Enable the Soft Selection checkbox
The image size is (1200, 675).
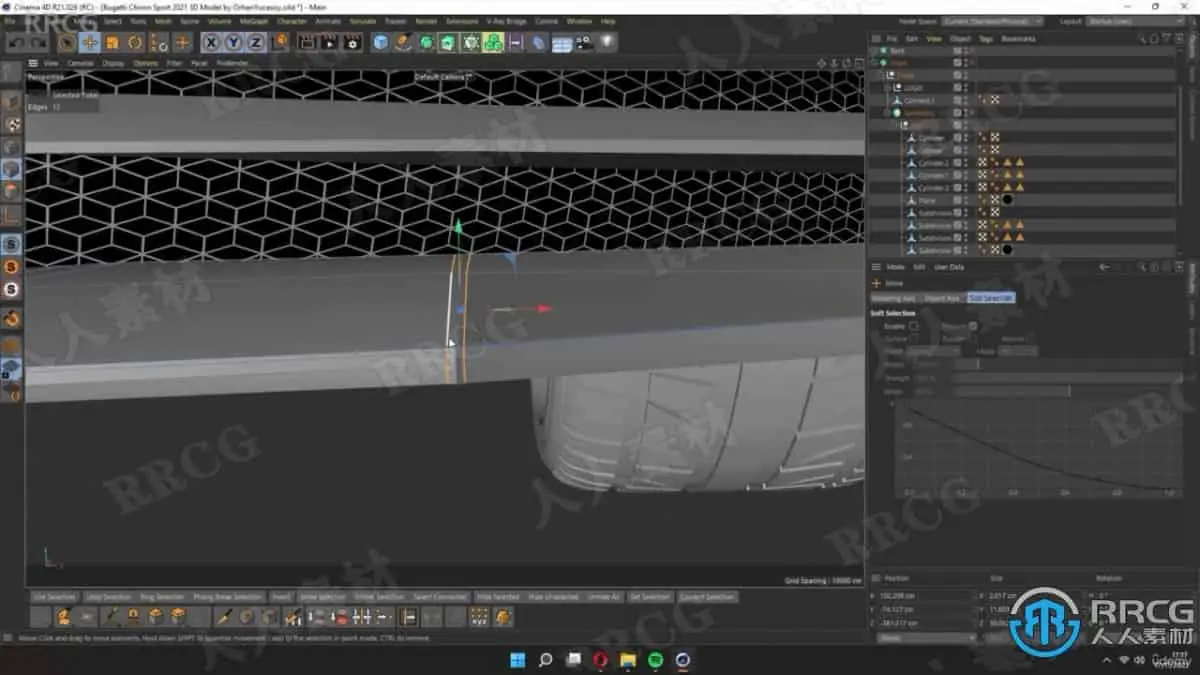tap(914, 326)
